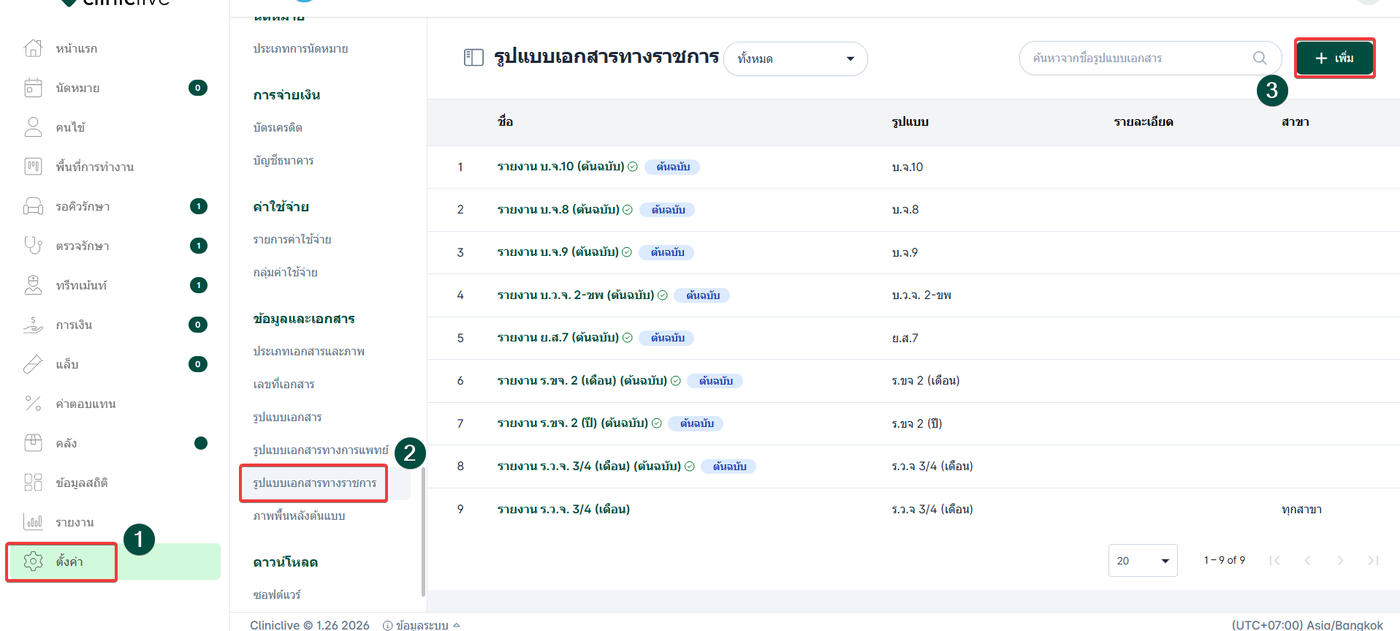The width and height of the screenshot is (1400, 631).
Task: Click the settings menu vertical scrollbar
Action: [423, 530]
